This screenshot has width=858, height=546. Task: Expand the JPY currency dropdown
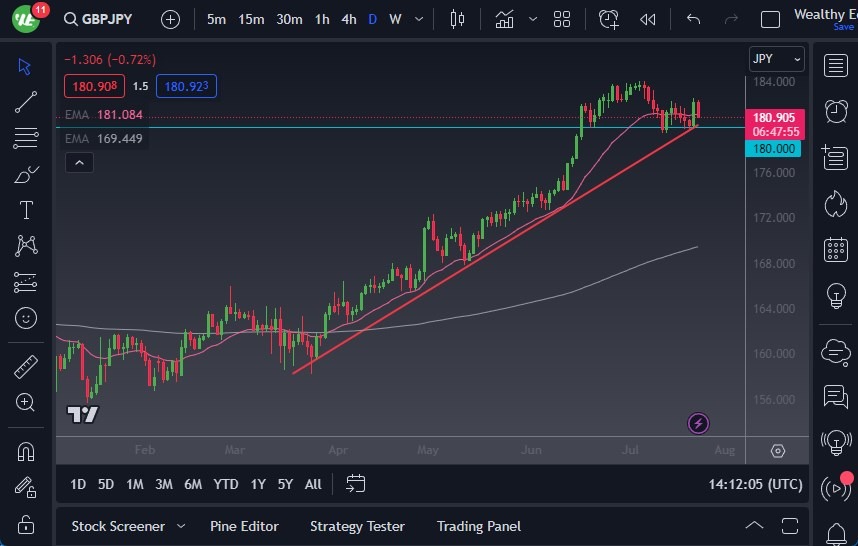point(776,59)
